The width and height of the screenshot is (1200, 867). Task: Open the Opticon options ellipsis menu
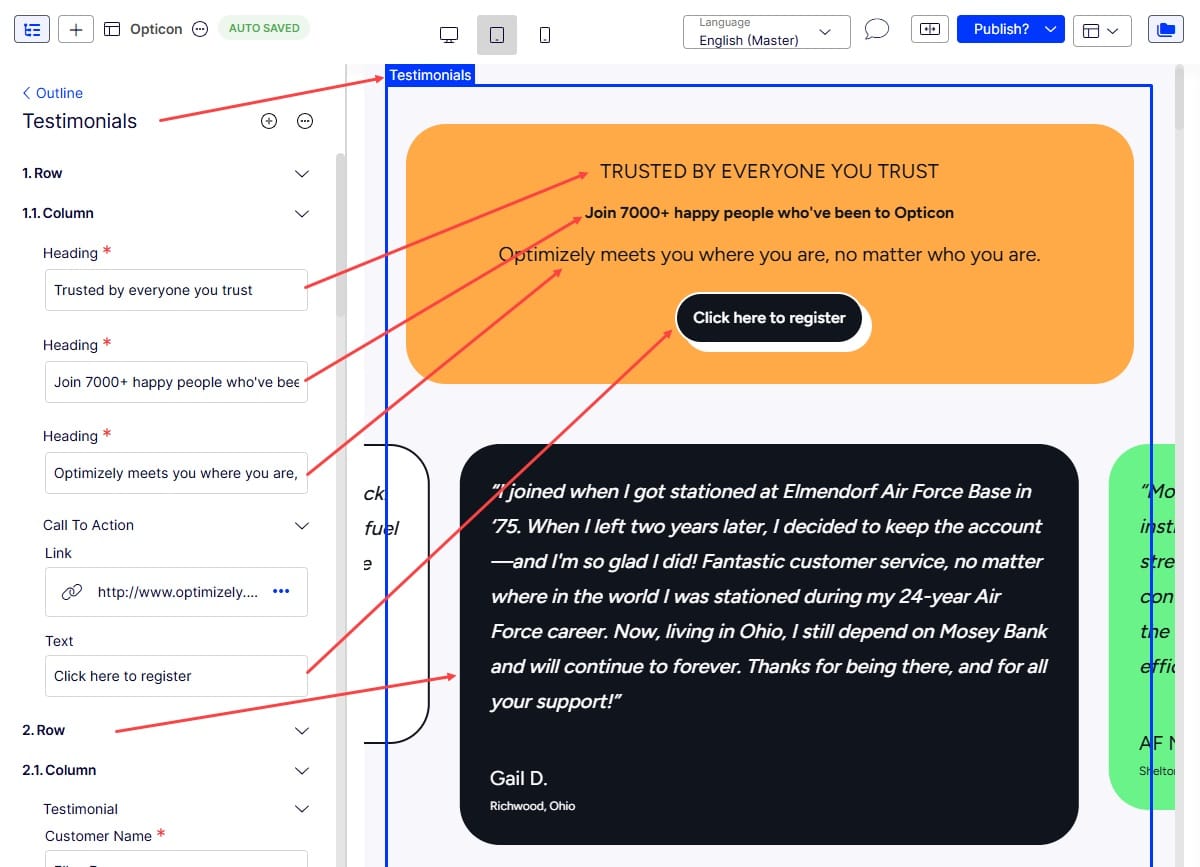point(200,29)
